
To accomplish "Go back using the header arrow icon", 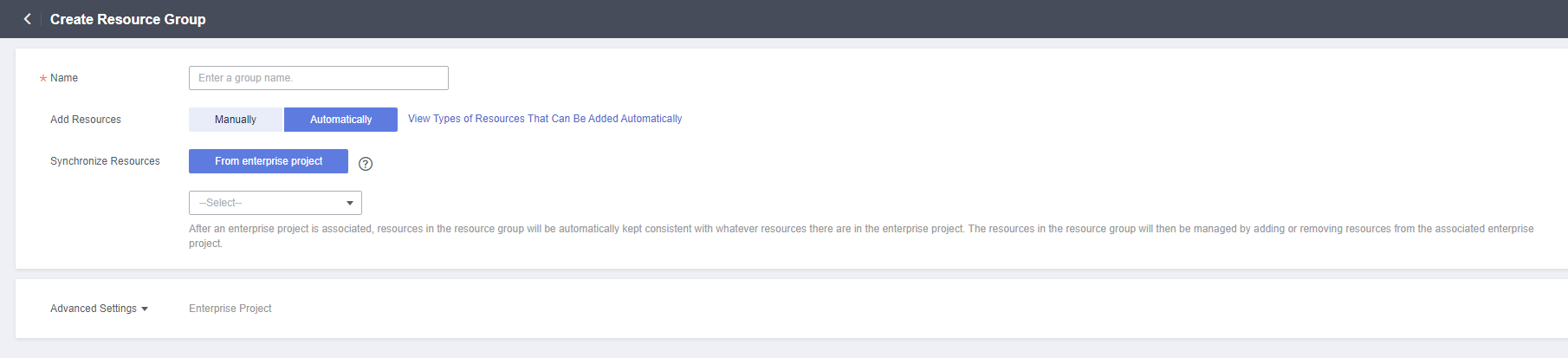I will click(27, 19).
